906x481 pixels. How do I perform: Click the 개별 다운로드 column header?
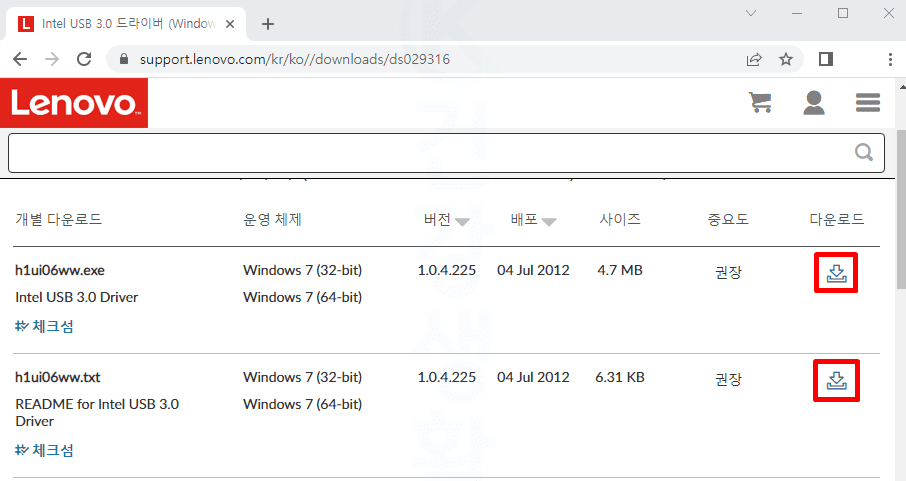click(x=58, y=219)
